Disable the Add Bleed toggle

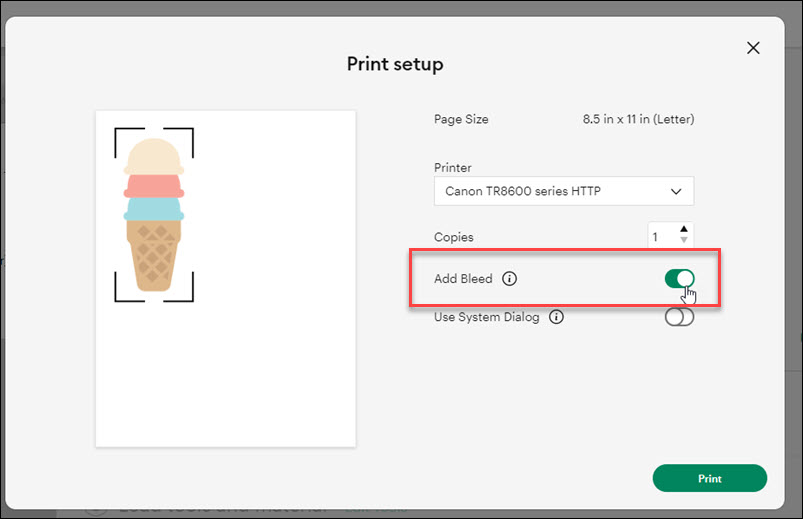679,279
